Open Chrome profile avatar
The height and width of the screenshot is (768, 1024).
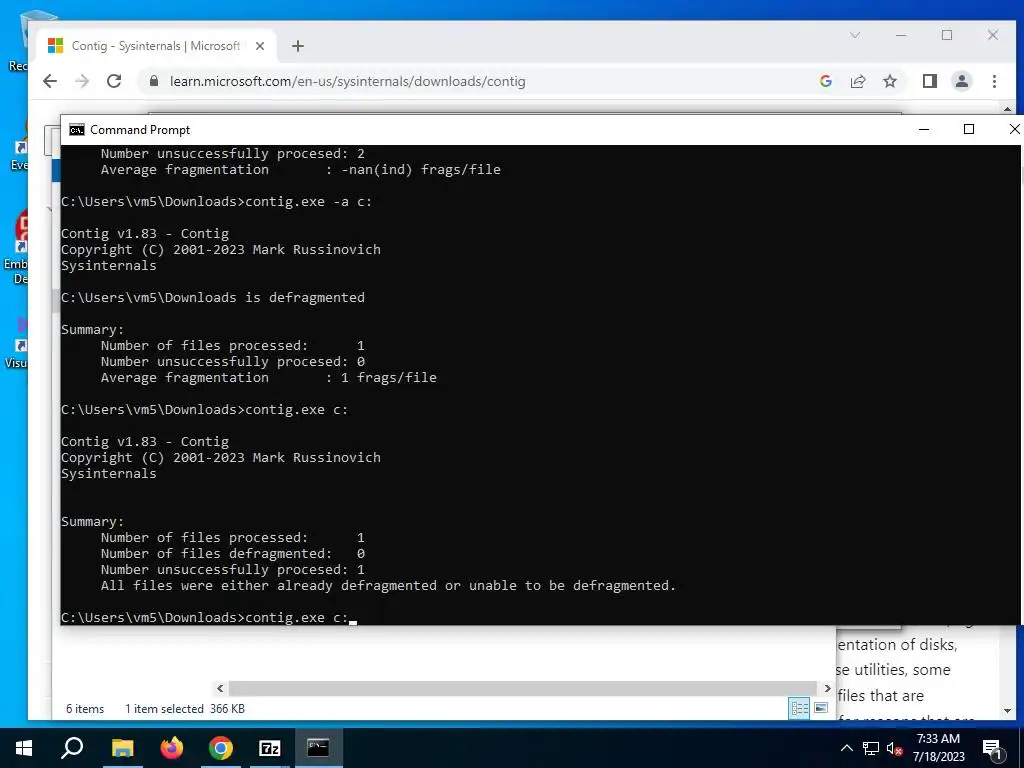[x=961, y=81]
